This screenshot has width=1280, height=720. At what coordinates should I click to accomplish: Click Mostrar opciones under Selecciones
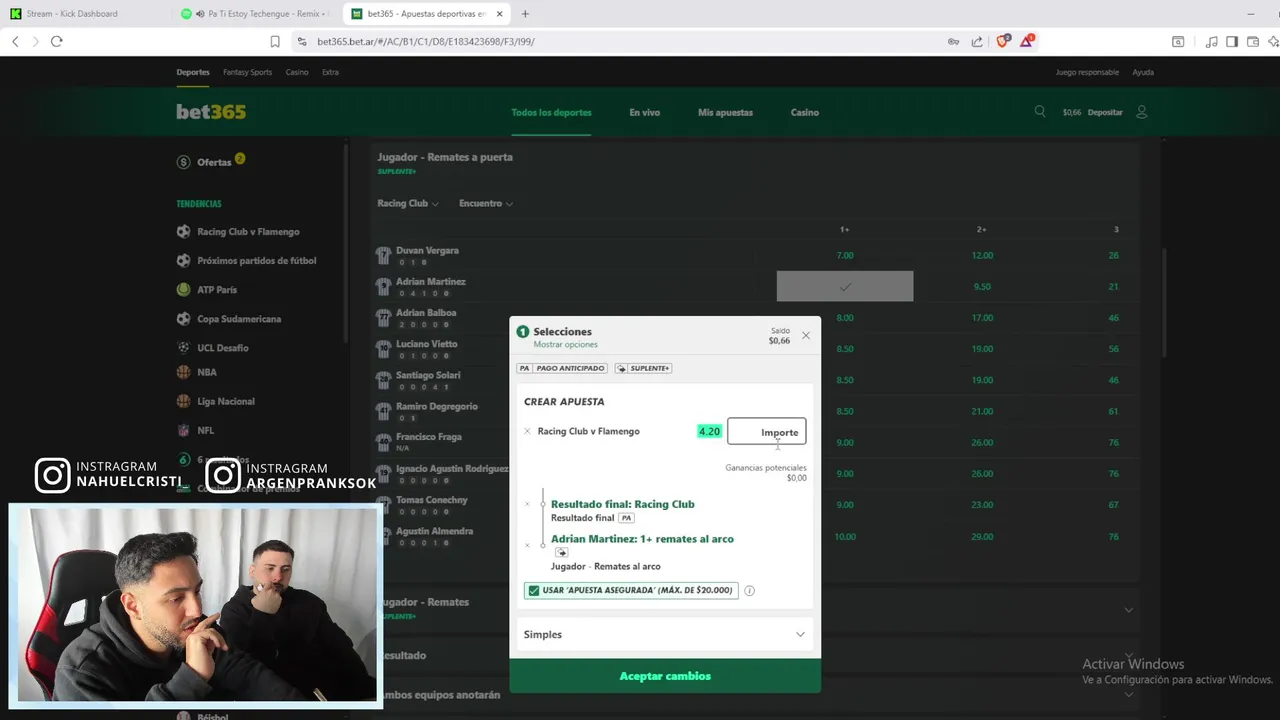pos(565,344)
